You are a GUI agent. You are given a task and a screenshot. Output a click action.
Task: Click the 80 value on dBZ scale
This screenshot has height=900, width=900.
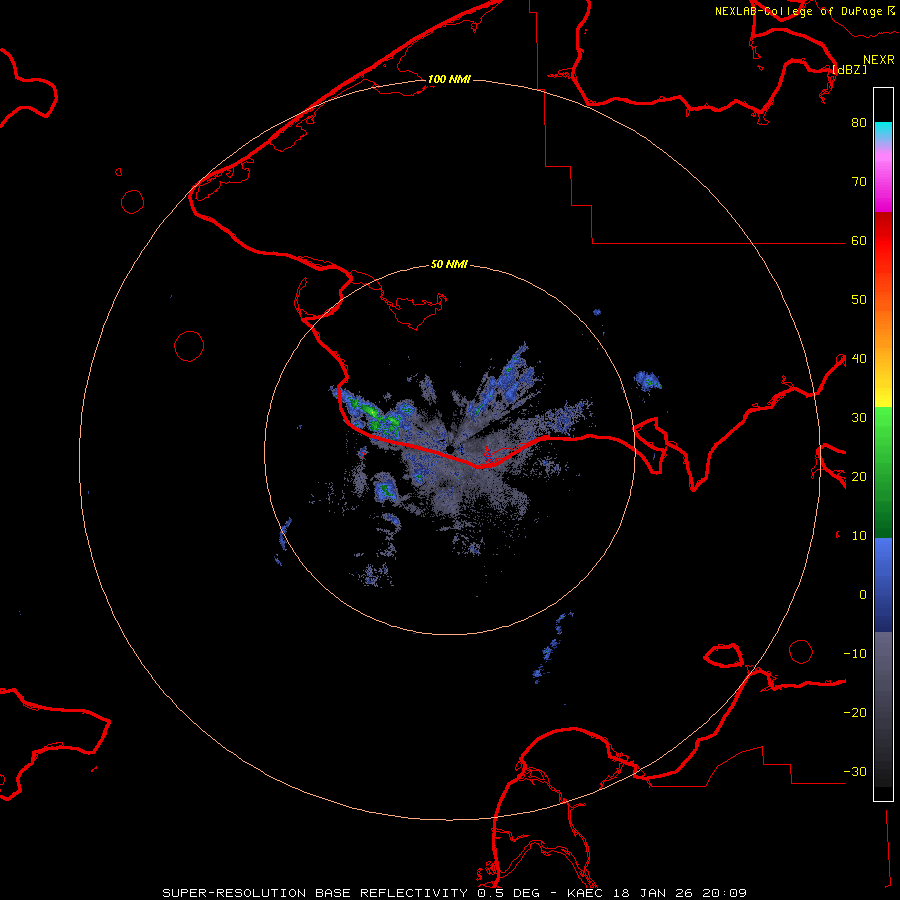(859, 123)
